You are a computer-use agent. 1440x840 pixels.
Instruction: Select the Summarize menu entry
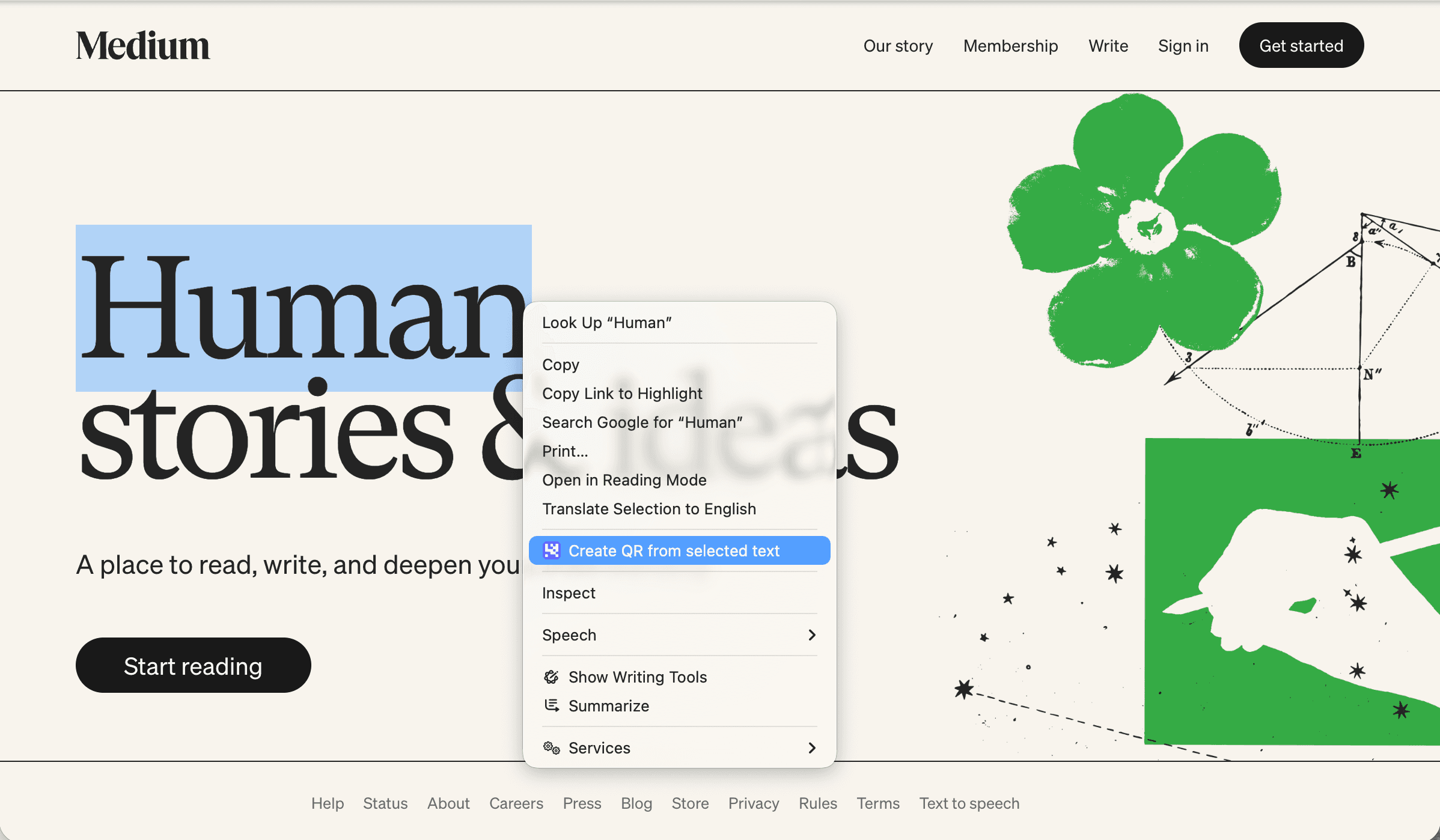tap(679, 706)
